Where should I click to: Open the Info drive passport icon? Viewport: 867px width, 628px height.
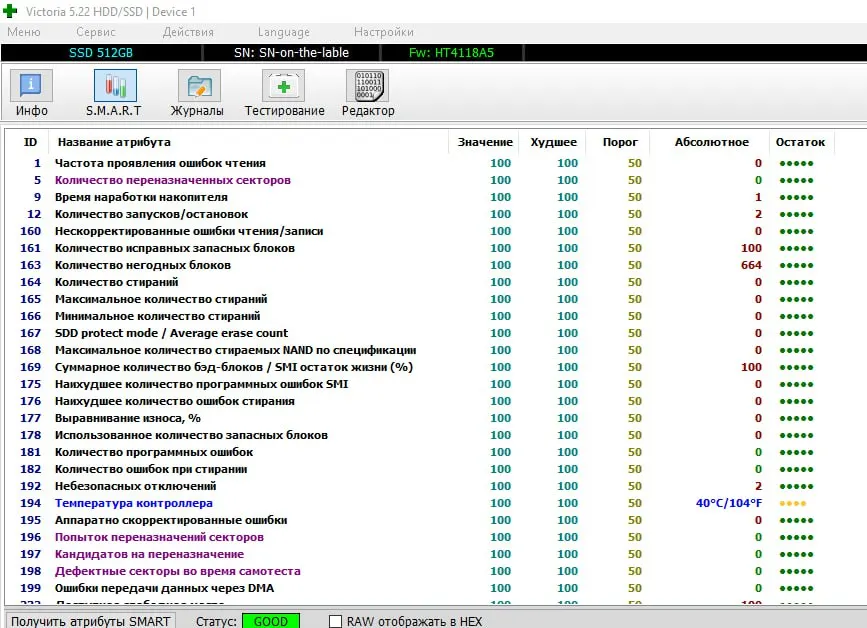31,87
